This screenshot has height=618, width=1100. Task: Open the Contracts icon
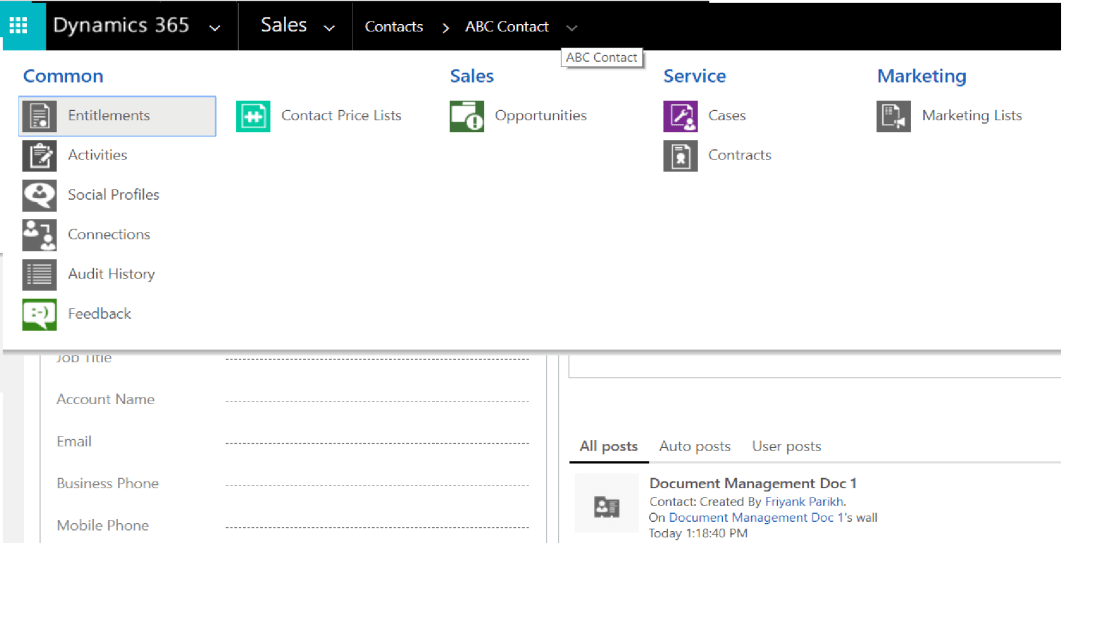coord(680,156)
